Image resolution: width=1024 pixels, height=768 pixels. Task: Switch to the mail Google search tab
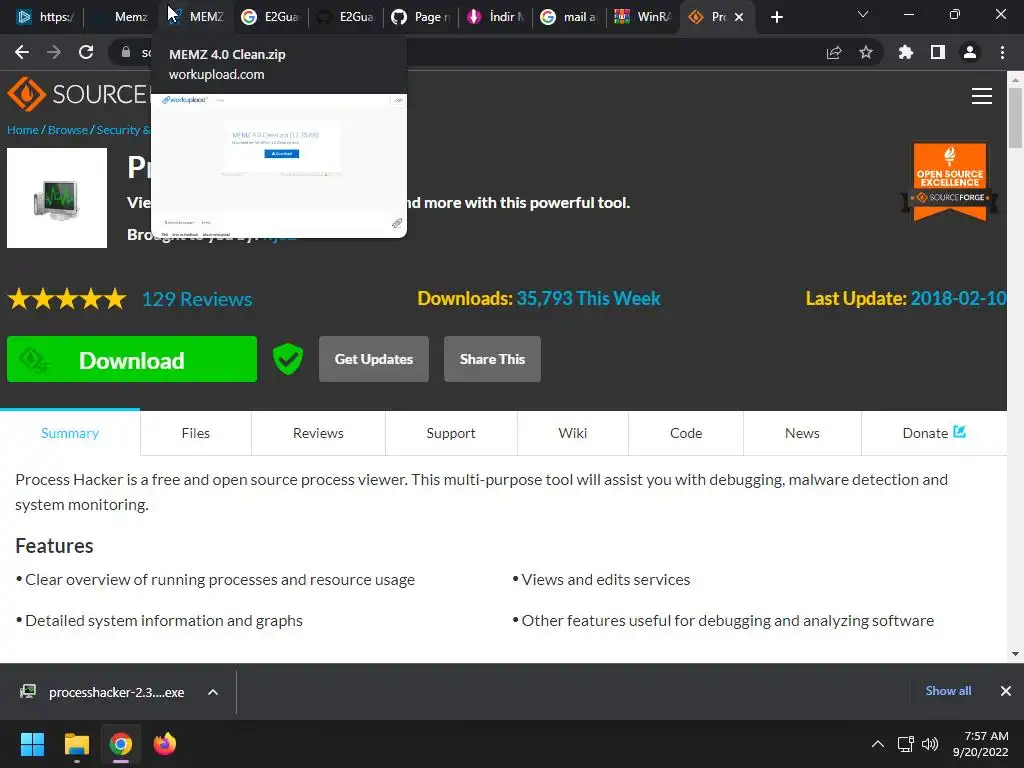[569, 17]
